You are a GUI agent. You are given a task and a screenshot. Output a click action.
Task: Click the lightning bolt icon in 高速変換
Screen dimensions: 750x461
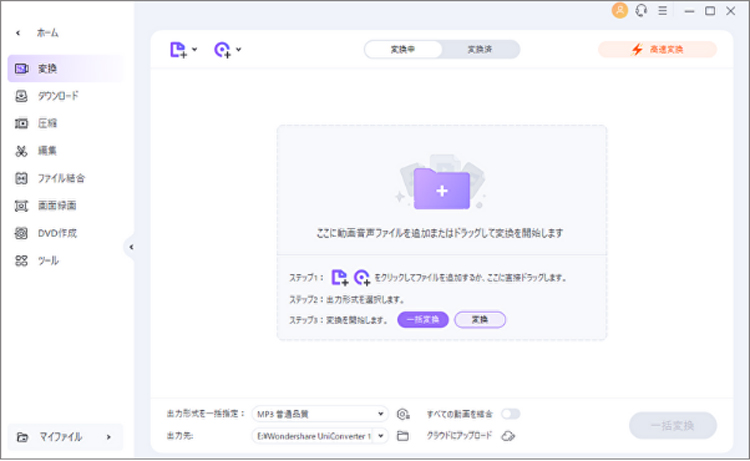[637, 49]
